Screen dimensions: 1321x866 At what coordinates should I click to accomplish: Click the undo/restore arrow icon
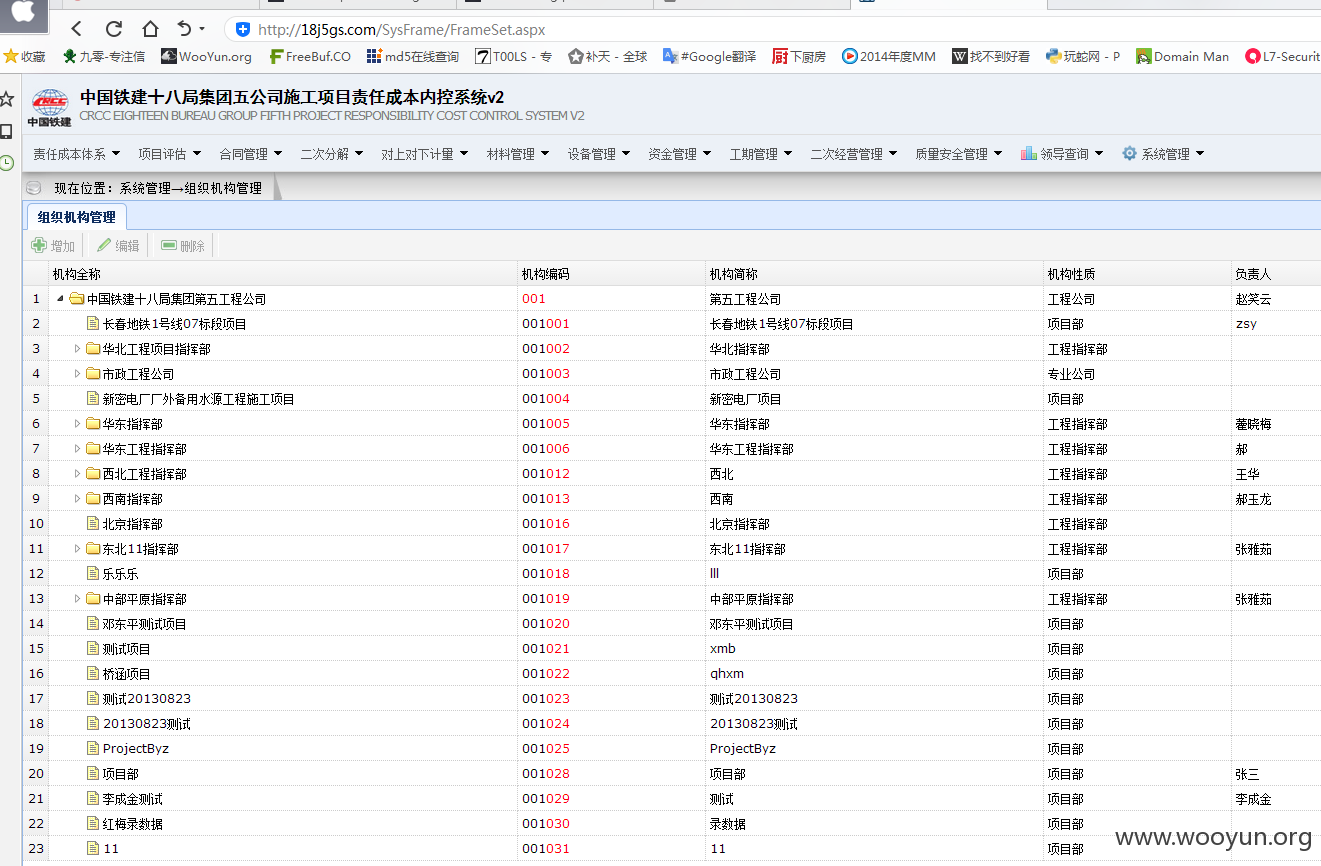coord(184,29)
